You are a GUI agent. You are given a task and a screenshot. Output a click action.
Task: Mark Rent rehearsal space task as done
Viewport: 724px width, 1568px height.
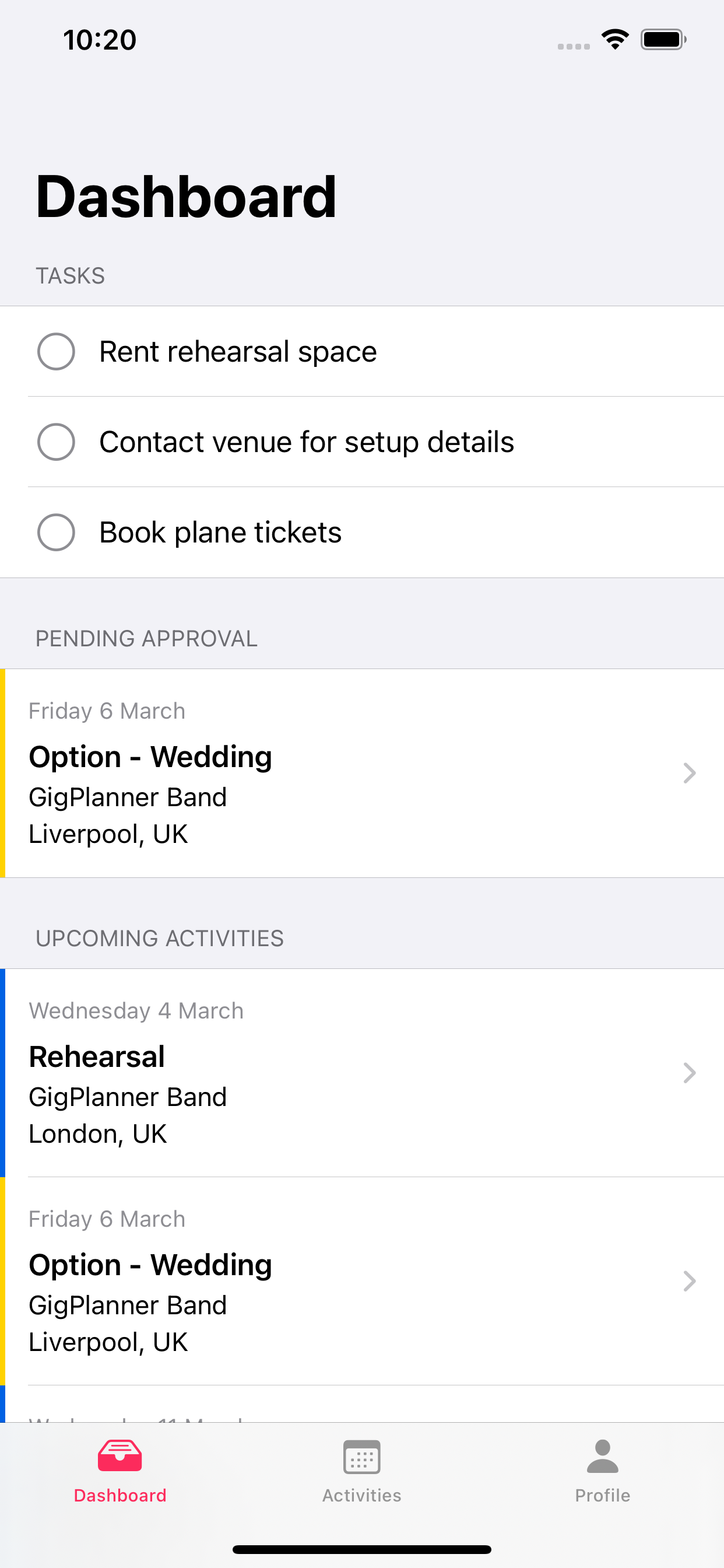pyautogui.click(x=56, y=351)
